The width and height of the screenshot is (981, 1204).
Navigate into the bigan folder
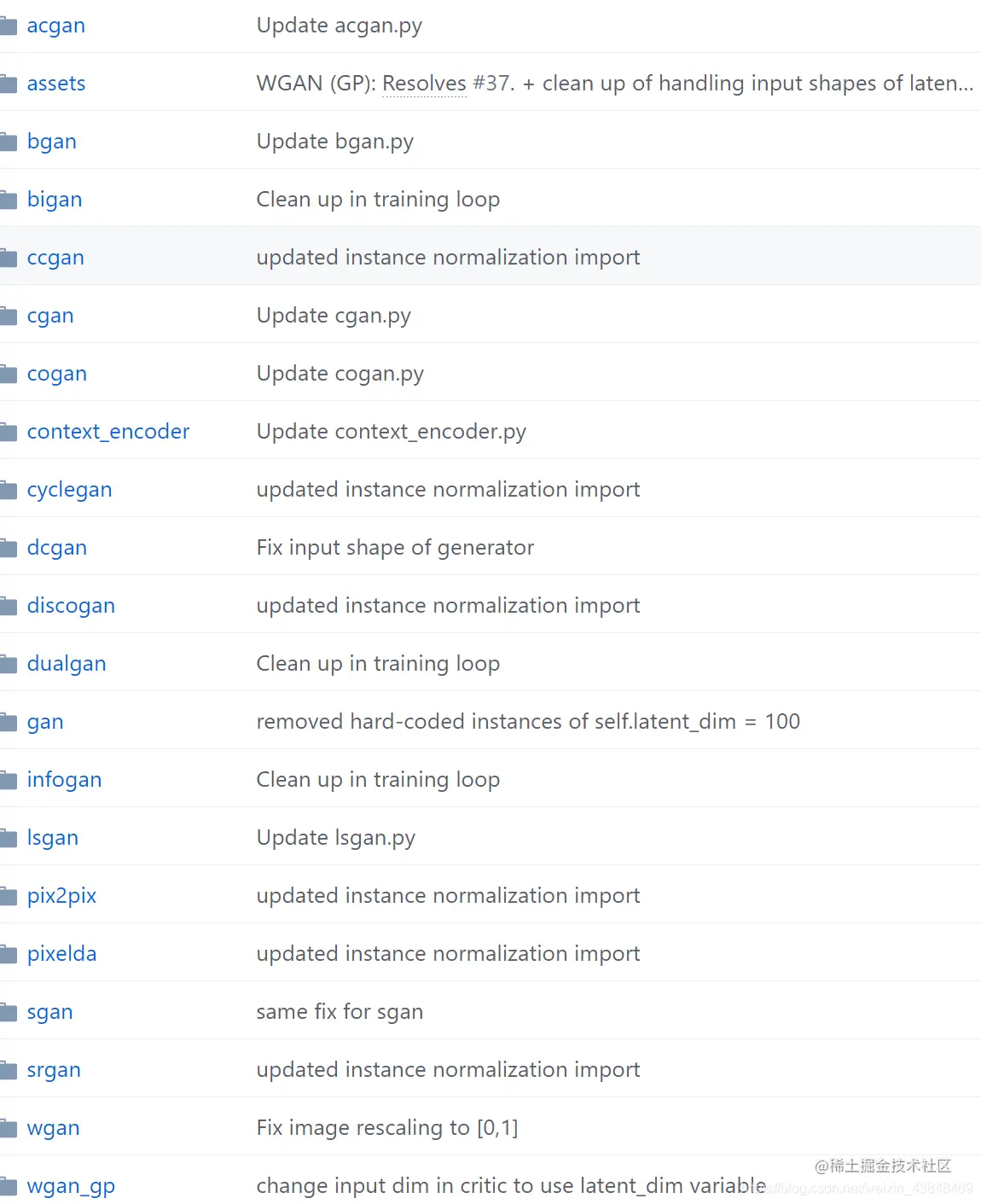(x=55, y=201)
